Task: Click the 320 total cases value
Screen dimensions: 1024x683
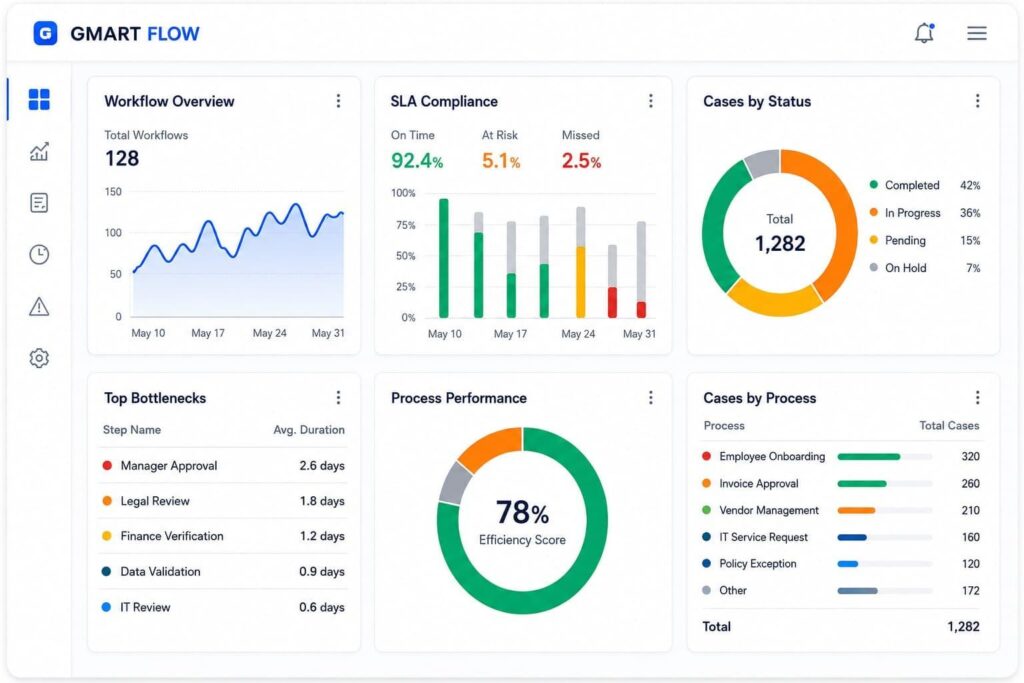Action: pos(970,456)
